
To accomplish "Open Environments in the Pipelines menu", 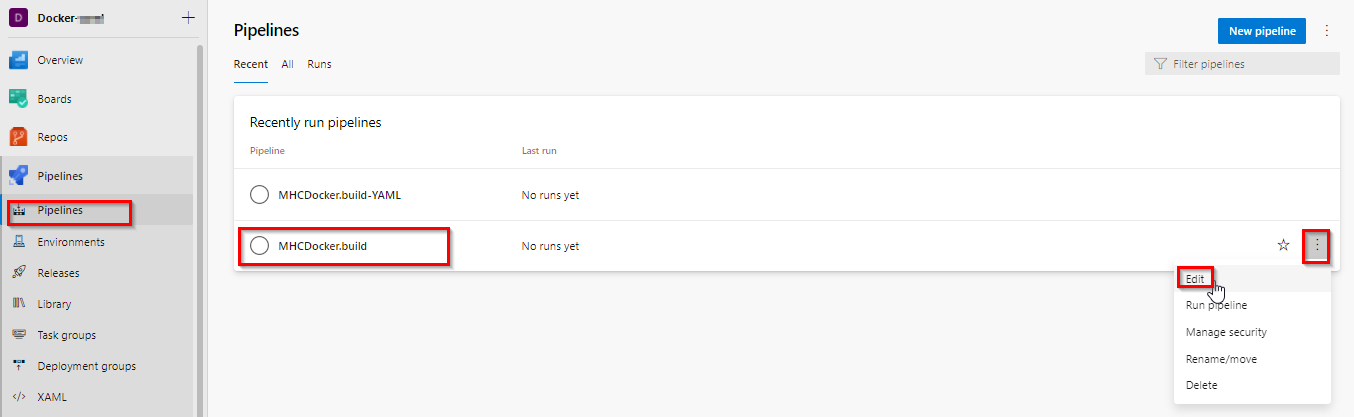I will click(71, 242).
